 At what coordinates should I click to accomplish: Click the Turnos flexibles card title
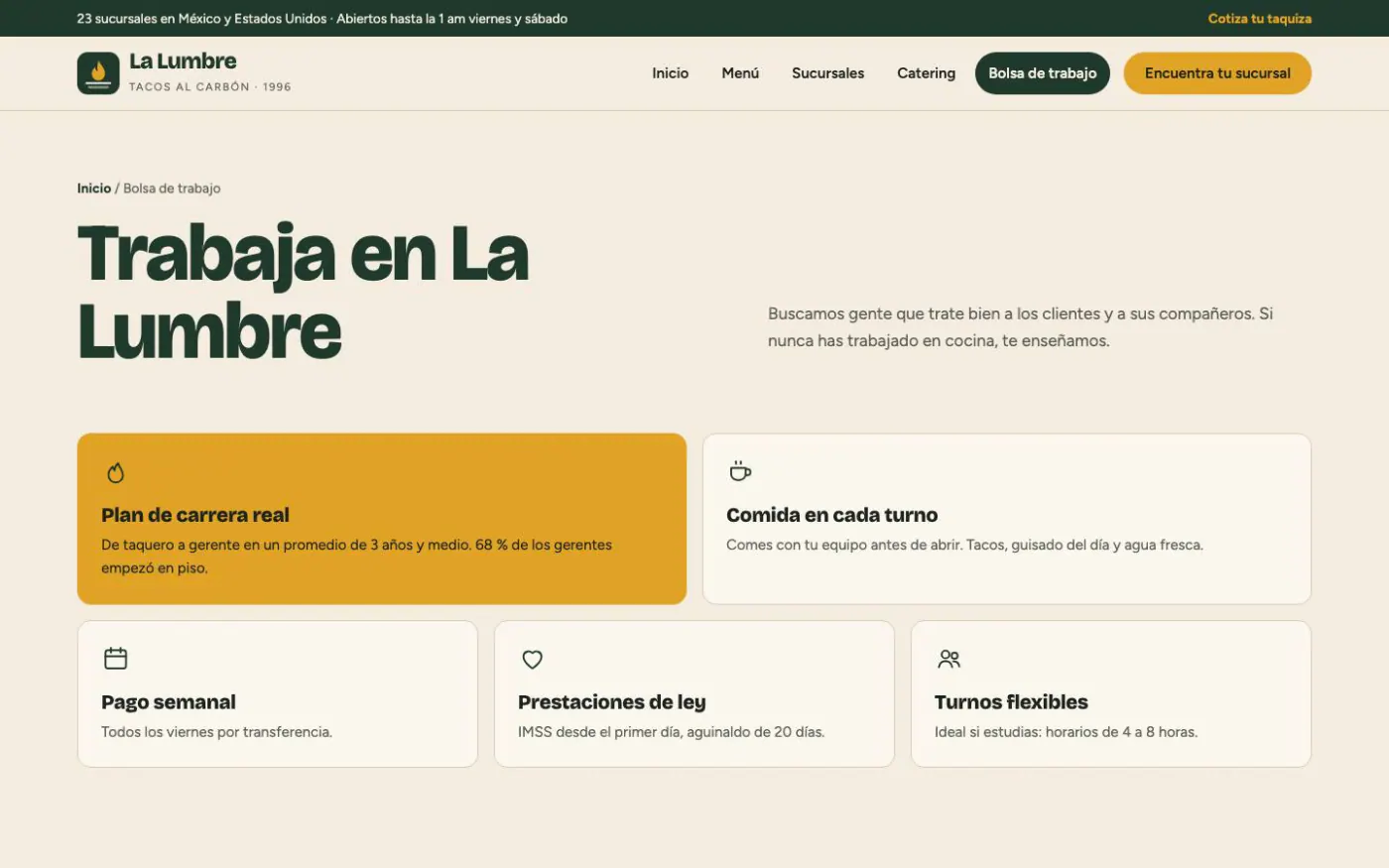[1011, 702]
